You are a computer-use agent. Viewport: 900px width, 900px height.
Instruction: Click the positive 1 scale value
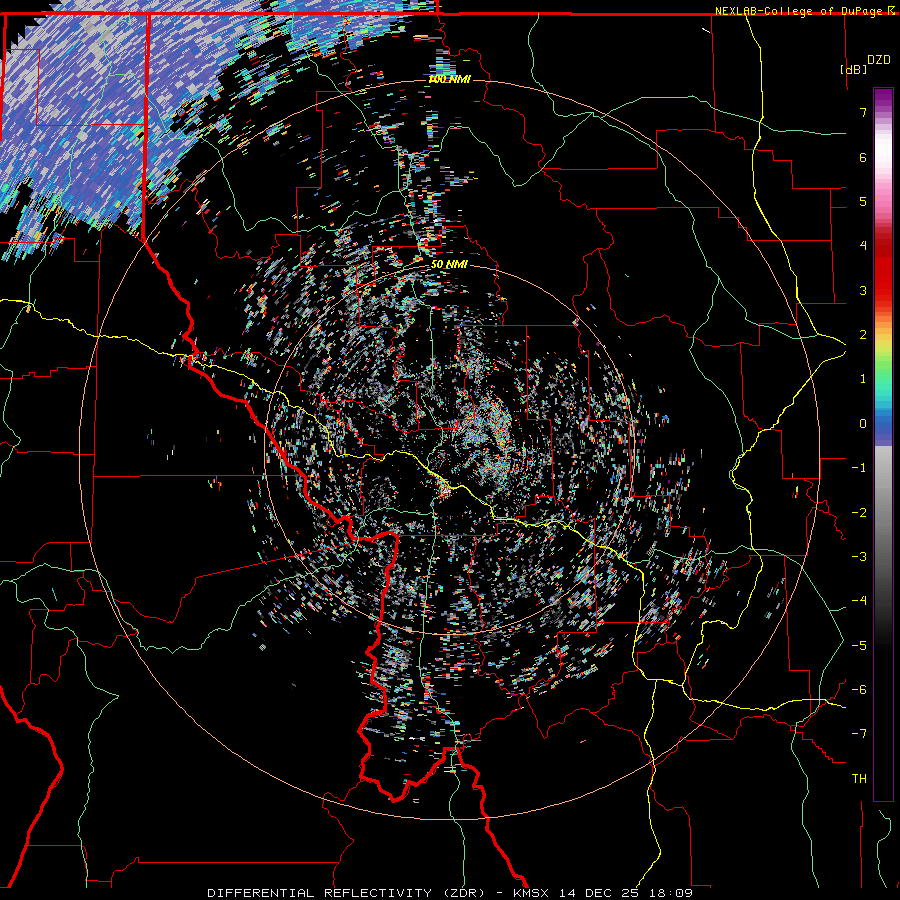pyautogui.click(x=863, y=379)
